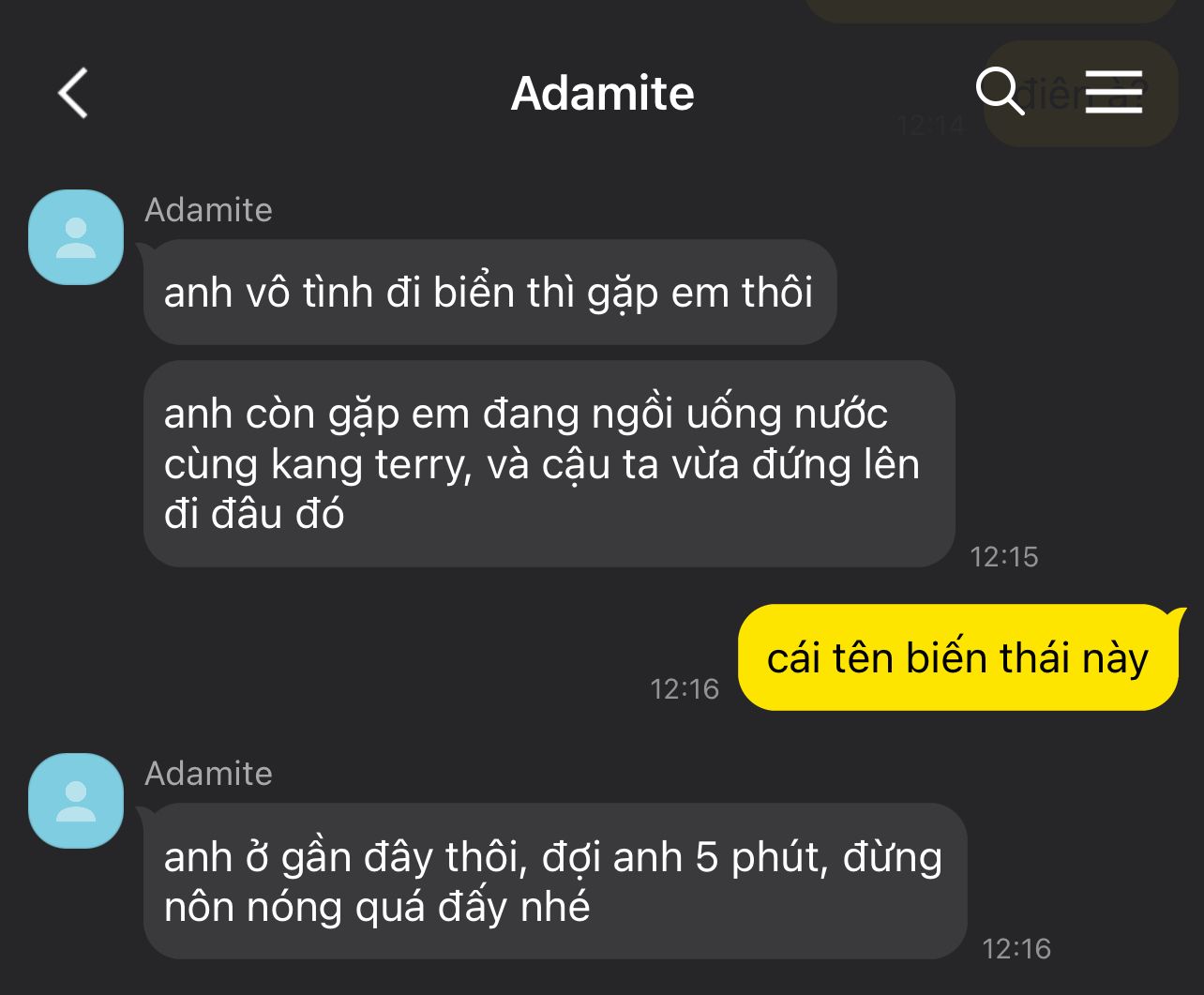Tap the cut-off bubble at the top edge
Screen dimensions: 1204x995
click(x=991, y=10)
